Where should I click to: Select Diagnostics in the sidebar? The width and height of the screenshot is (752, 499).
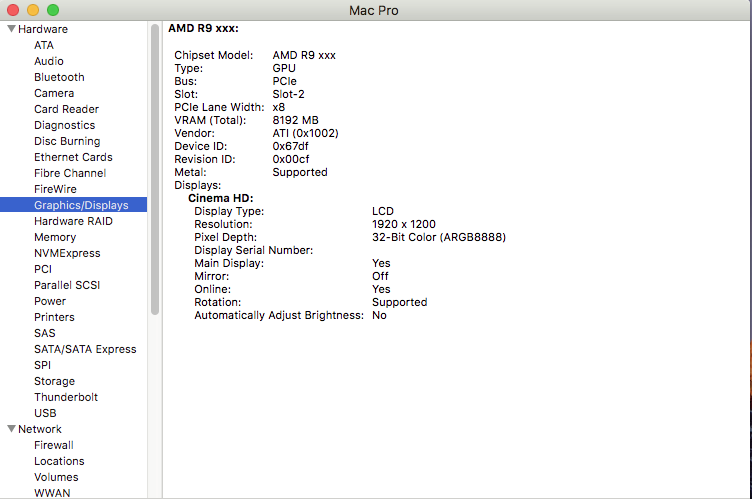[64, 125]
